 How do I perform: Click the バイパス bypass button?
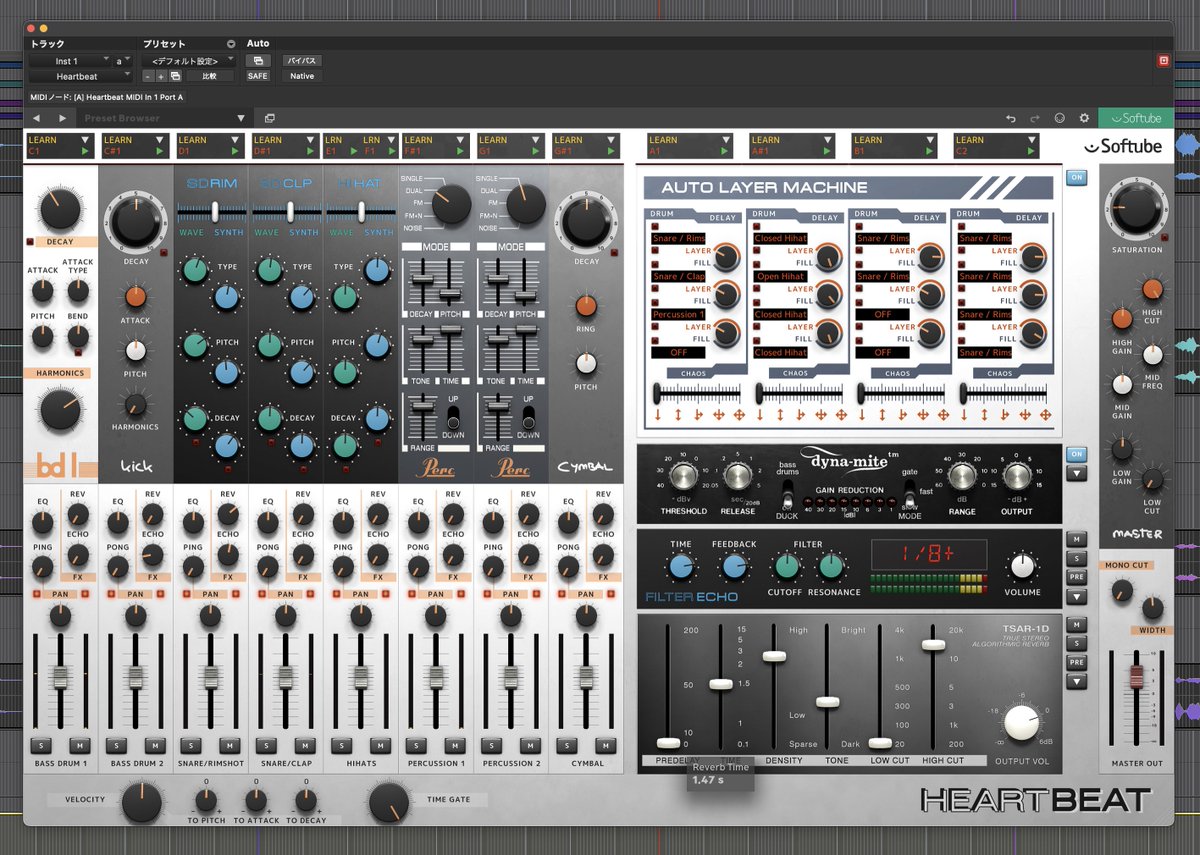(301, 61)
